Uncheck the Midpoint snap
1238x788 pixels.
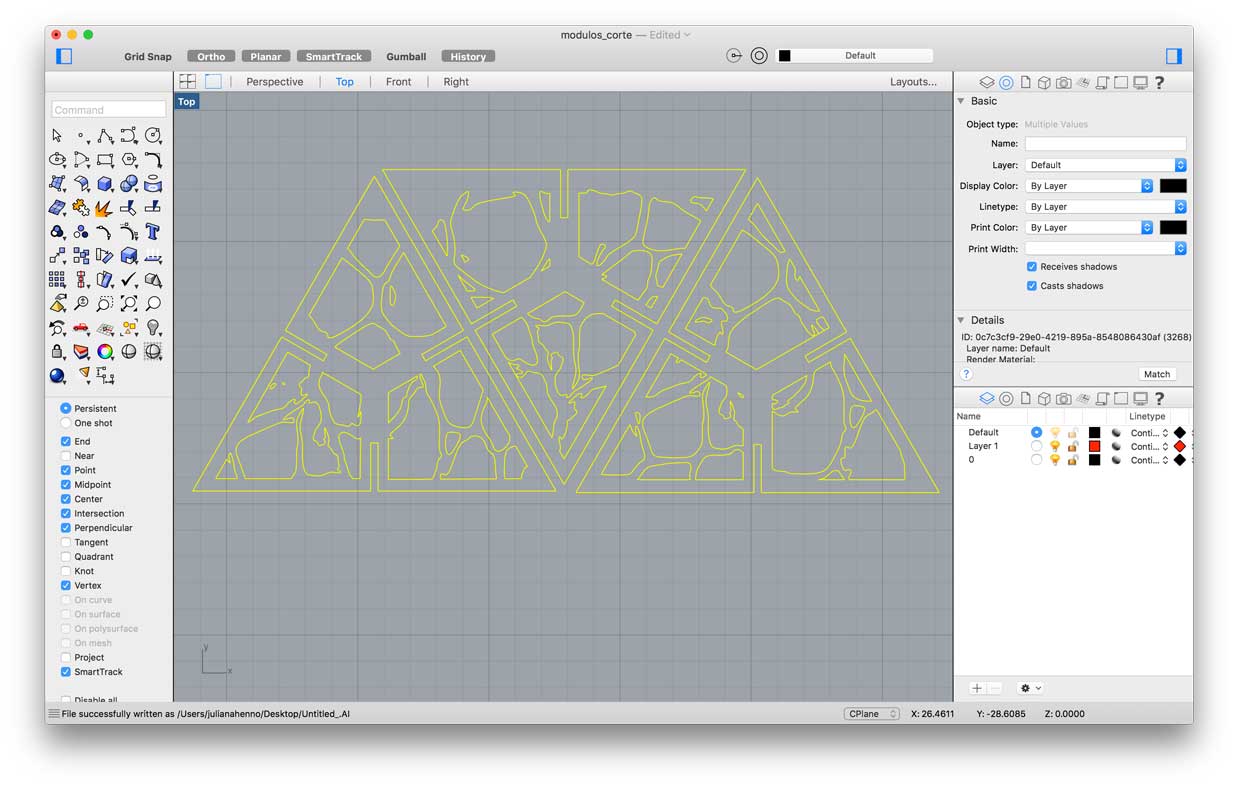click(66, 485)
